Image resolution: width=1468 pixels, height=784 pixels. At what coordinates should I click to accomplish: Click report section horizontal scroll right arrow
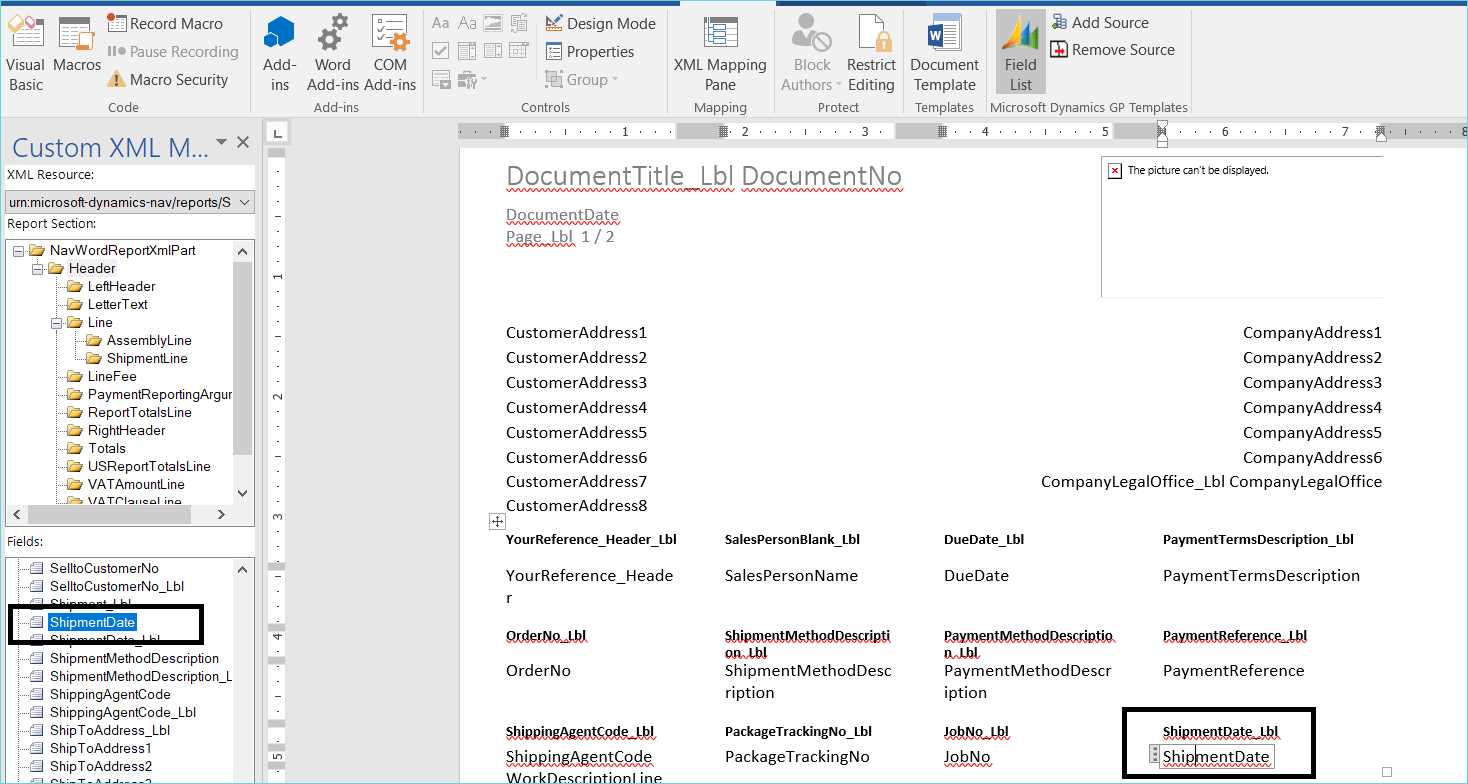tap(223, 514)
